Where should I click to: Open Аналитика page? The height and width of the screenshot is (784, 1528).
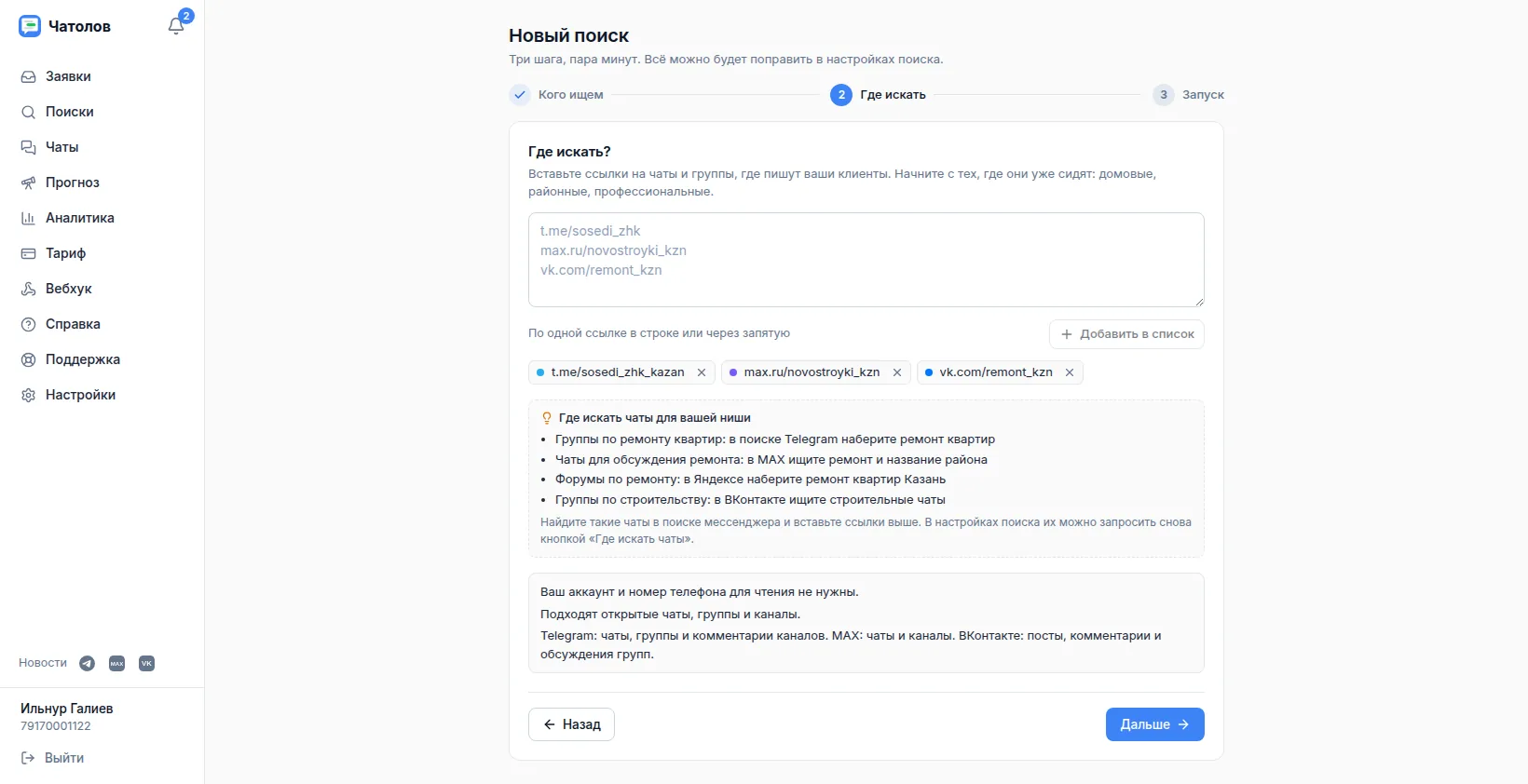(x=102, y=218)
